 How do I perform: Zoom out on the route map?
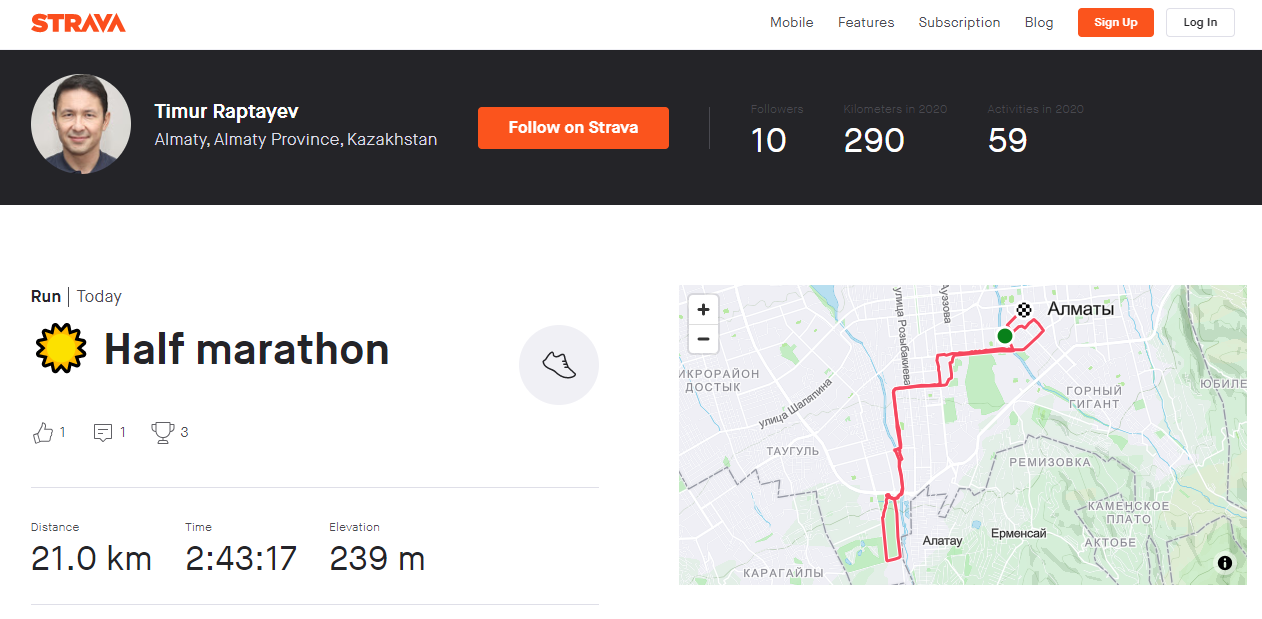click(704, 339)
